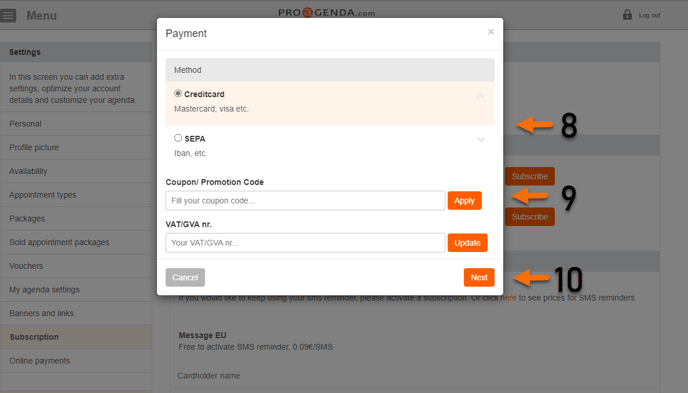Select the Creditcard payment method
The width and height of the screenshot is (688, 393).
click(x=178, y=93)
